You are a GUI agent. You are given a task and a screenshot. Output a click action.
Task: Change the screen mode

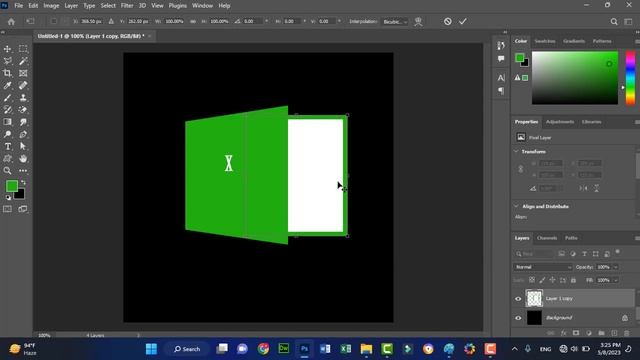tap(23, 209)
